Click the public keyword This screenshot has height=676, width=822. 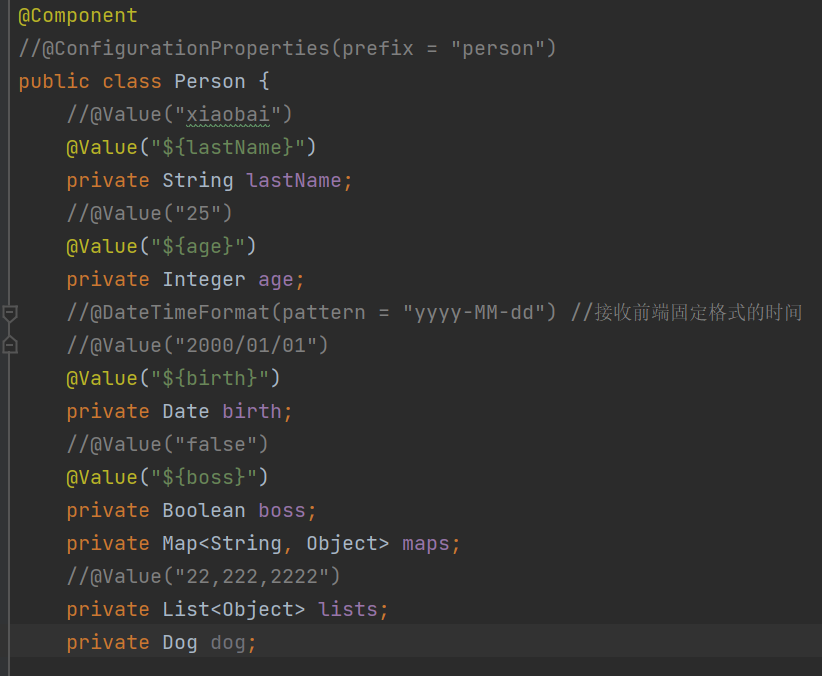pos(54,82)
